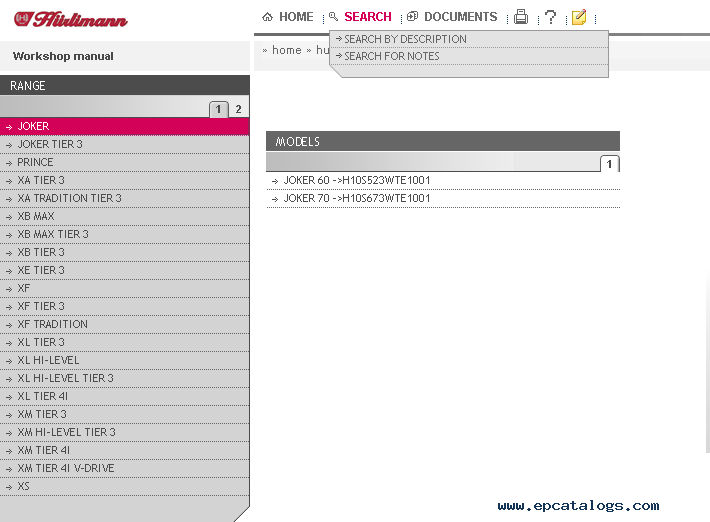
Task: Select the XE TIER 3 range
Action: tap(125, 270)
